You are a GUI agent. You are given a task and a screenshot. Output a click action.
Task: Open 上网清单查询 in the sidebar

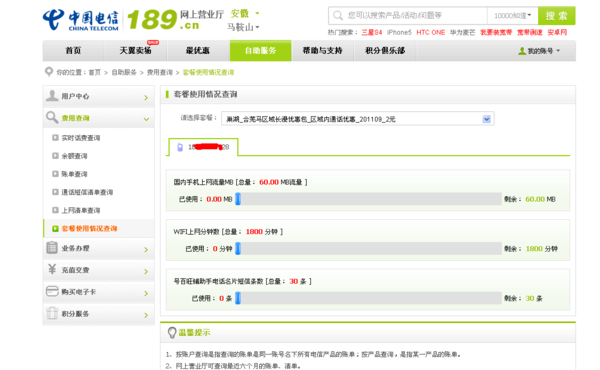[x=81, y=210]
